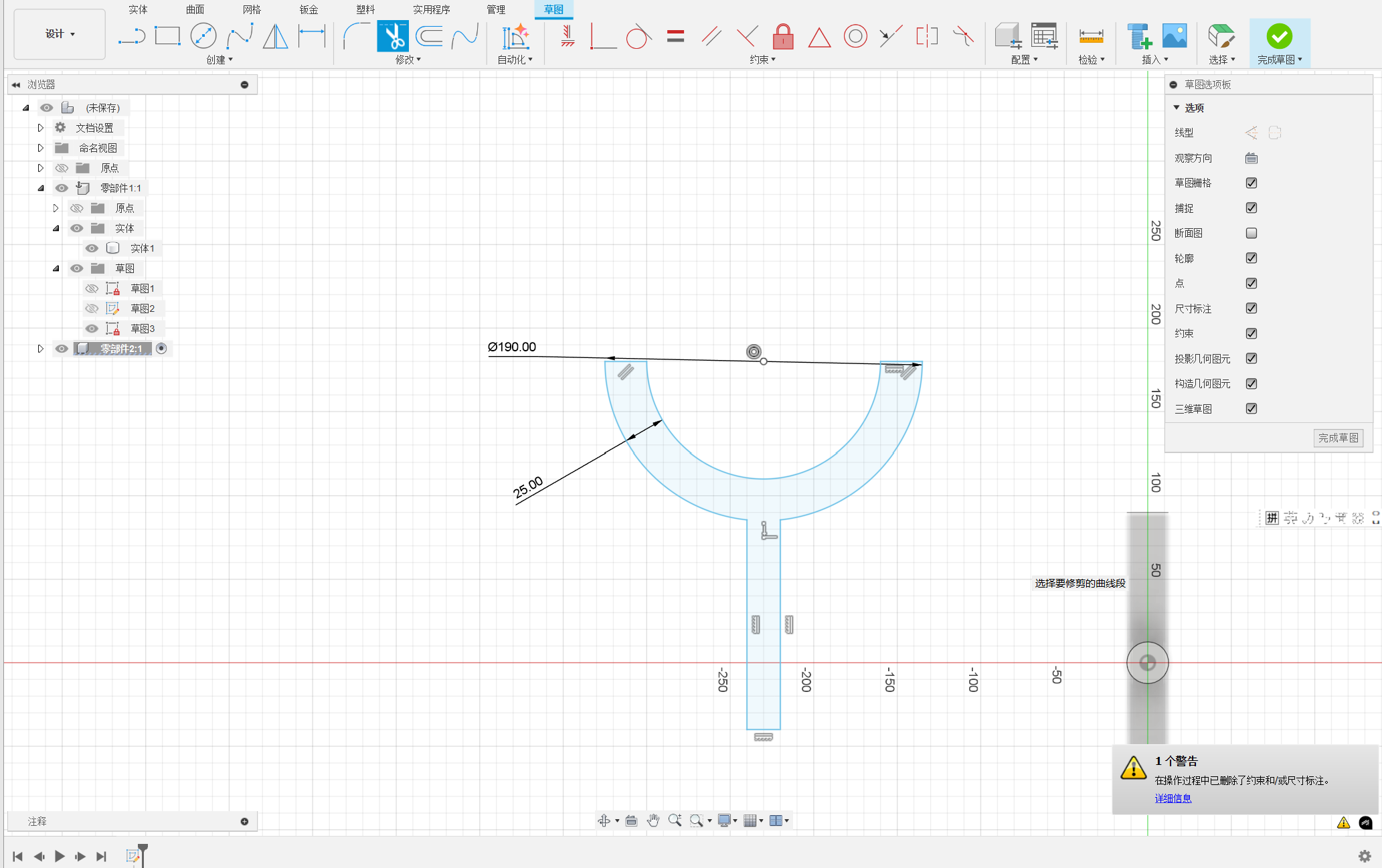Click the Look At icon in options panel
The width and height of the screenshot is (1382, 868).
1251,158
